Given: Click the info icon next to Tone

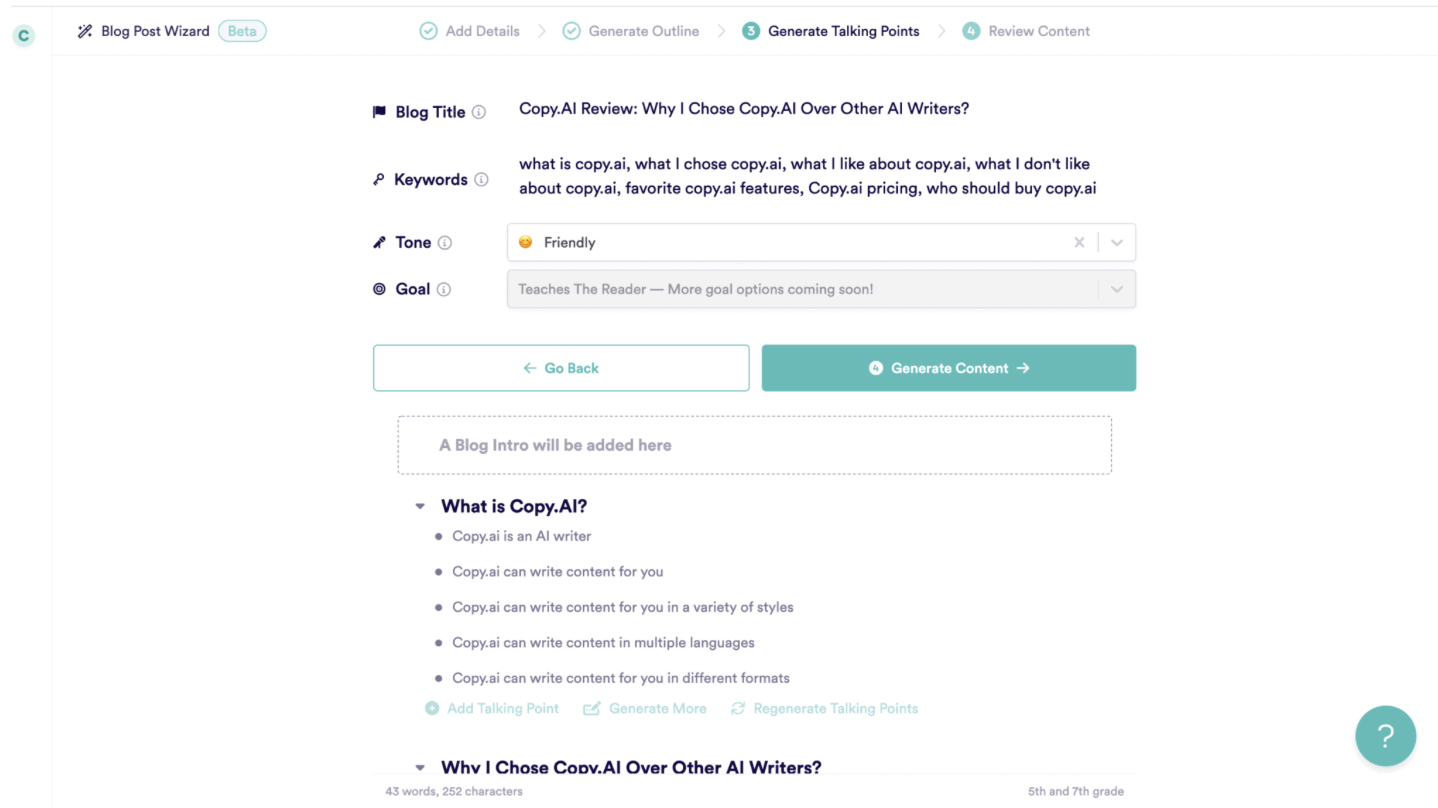Looking at the screenshot, I should click(x=445, y=243).
